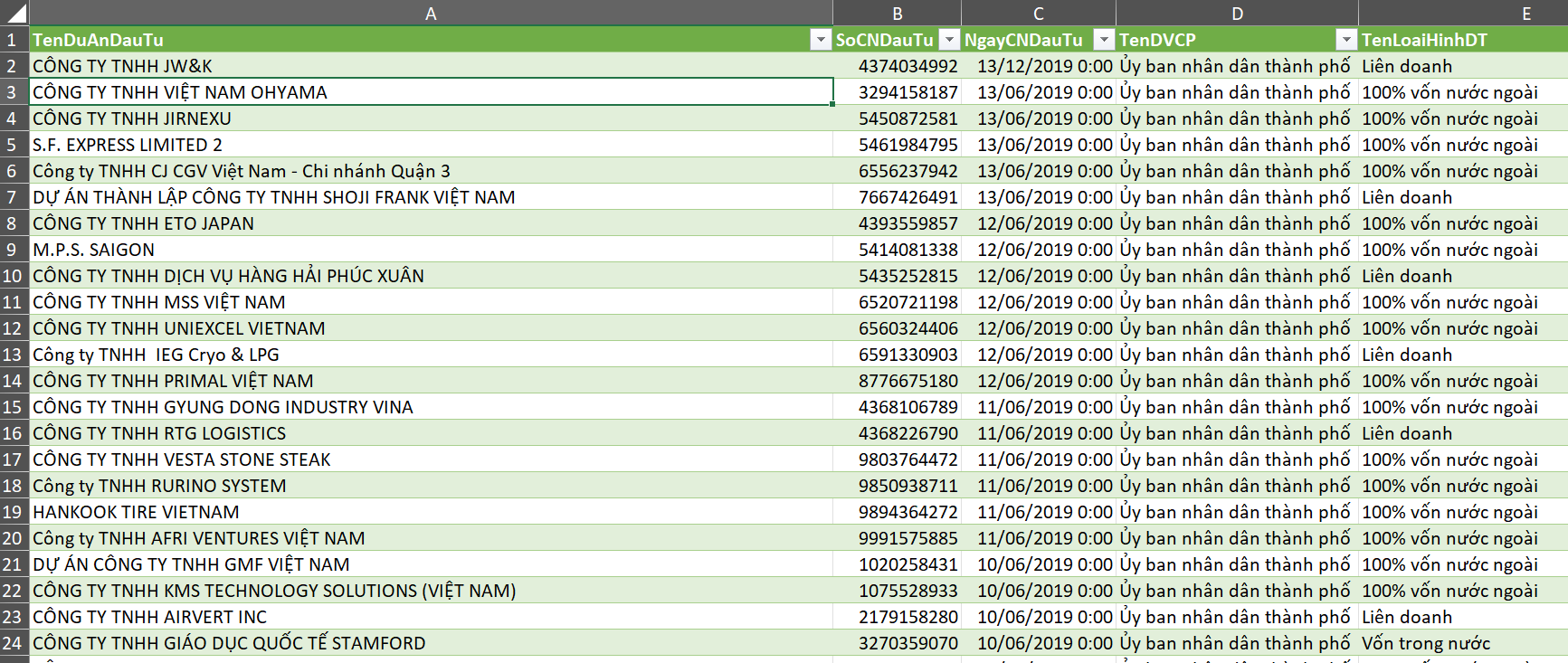Select row 1 header
Viewport: 1568px width, 663px height.
14,40
